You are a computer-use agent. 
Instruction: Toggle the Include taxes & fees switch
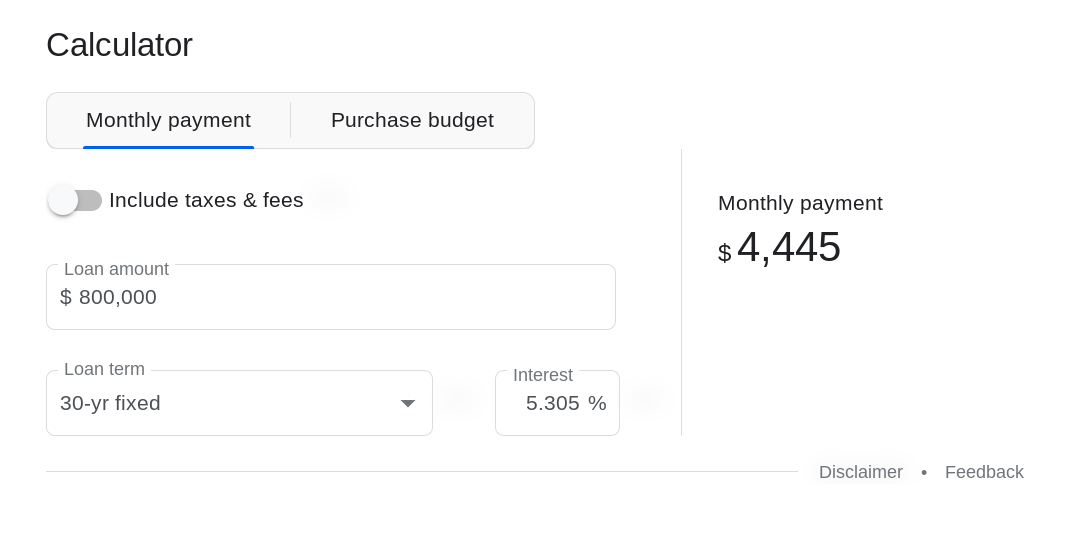[75, 200]
